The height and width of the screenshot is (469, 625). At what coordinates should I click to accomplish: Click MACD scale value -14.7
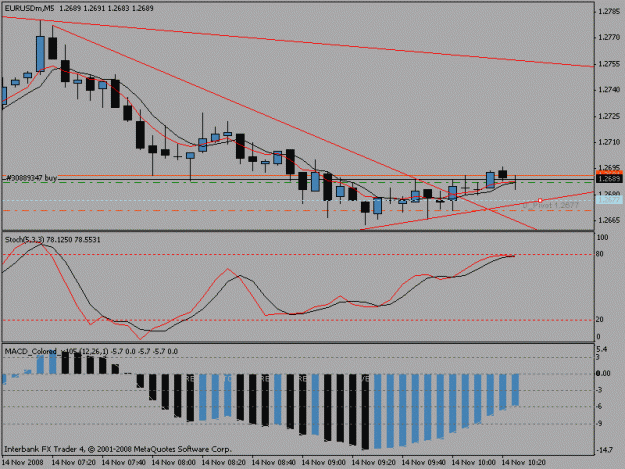(x=603, y=450)
